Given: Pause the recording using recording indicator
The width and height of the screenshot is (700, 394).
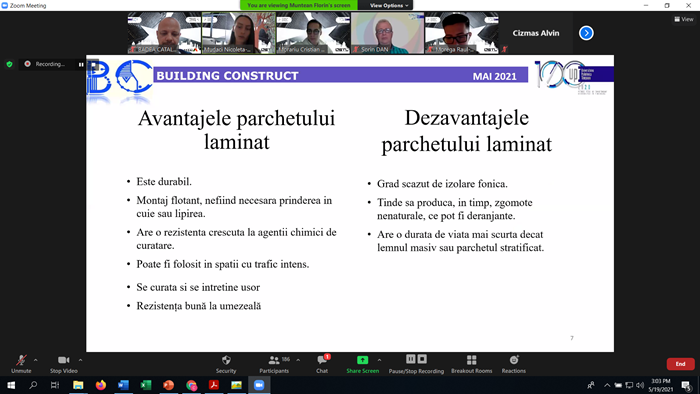Looking at the screenshot, I should pos(81,65).
